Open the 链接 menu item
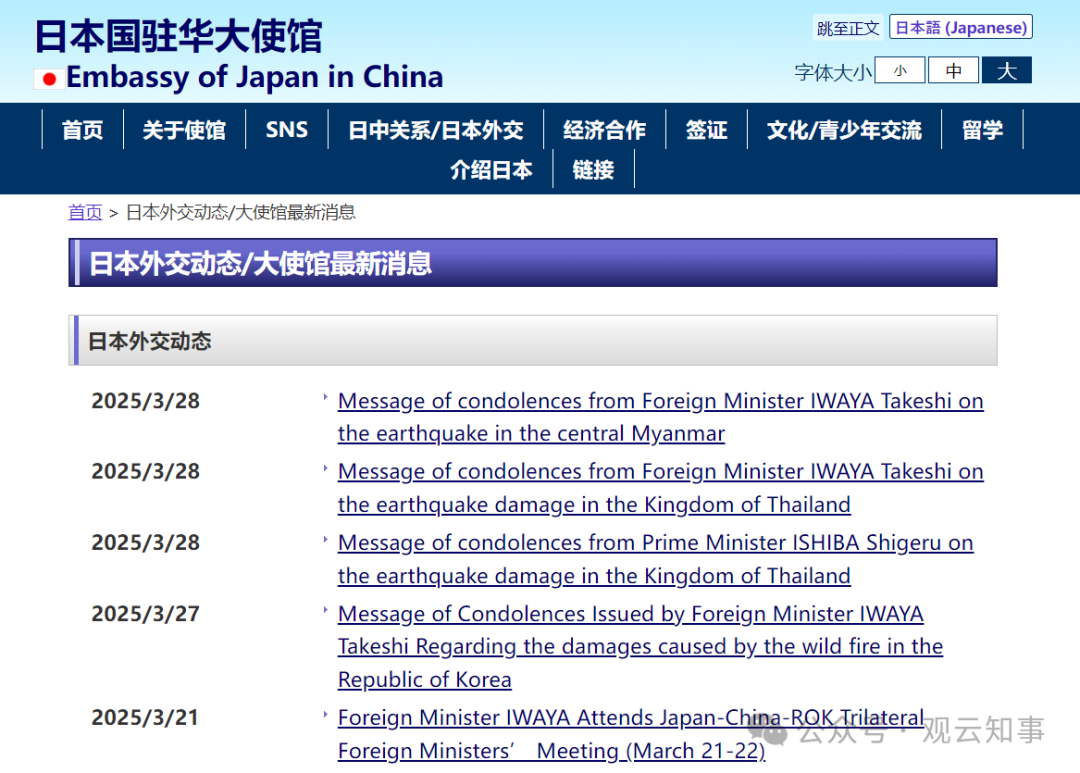 [592, 170]
